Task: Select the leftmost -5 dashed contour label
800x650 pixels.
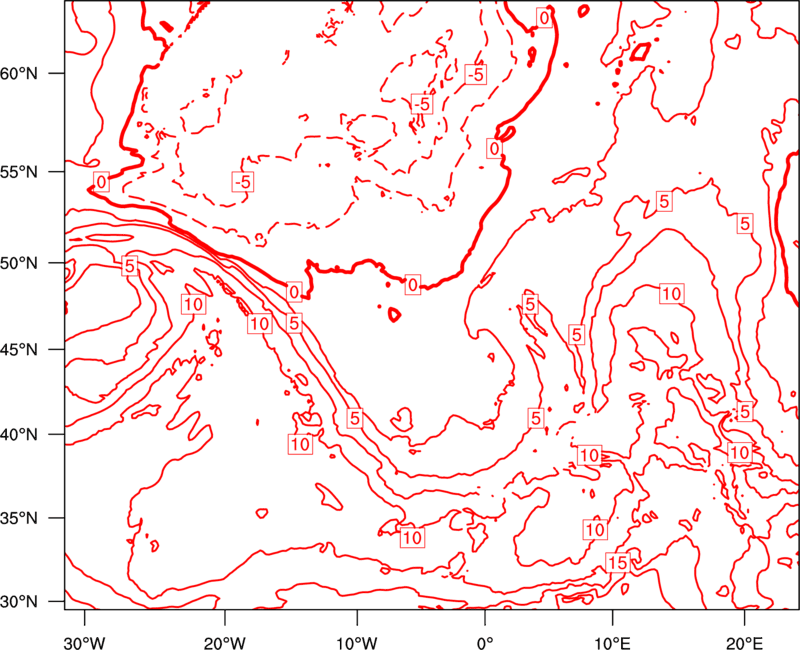Action: coord(242,181)
